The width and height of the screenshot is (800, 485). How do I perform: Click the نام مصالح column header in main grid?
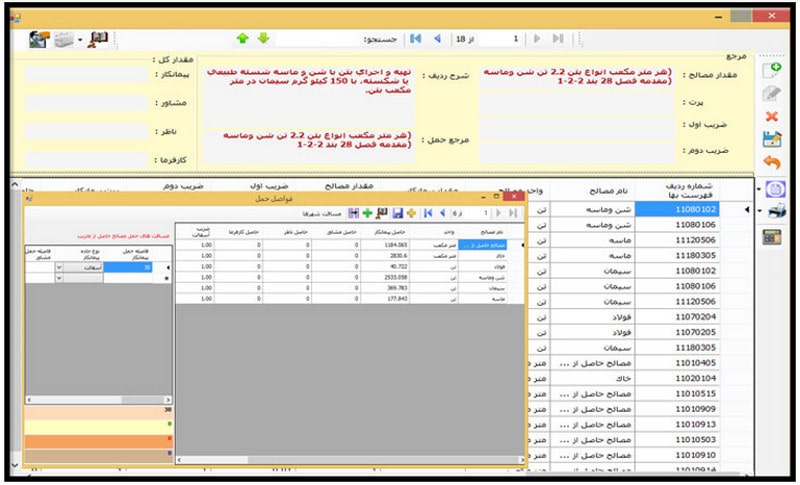coord(593,190)
